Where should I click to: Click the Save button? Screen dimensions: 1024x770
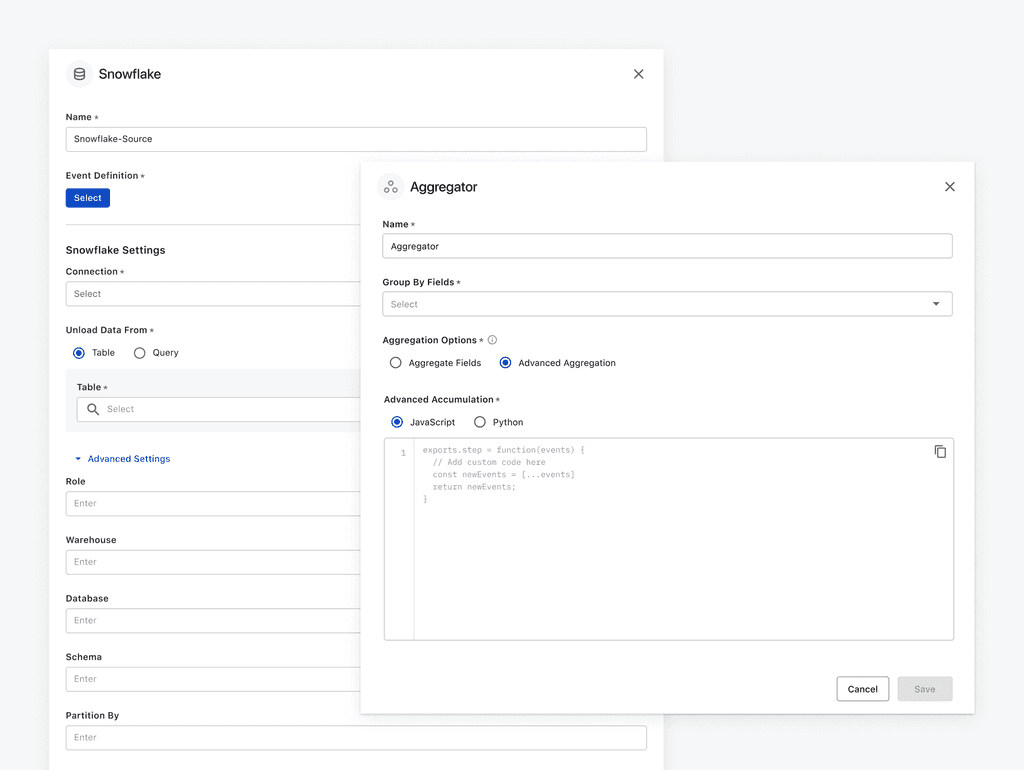click(x=925, y=689)
